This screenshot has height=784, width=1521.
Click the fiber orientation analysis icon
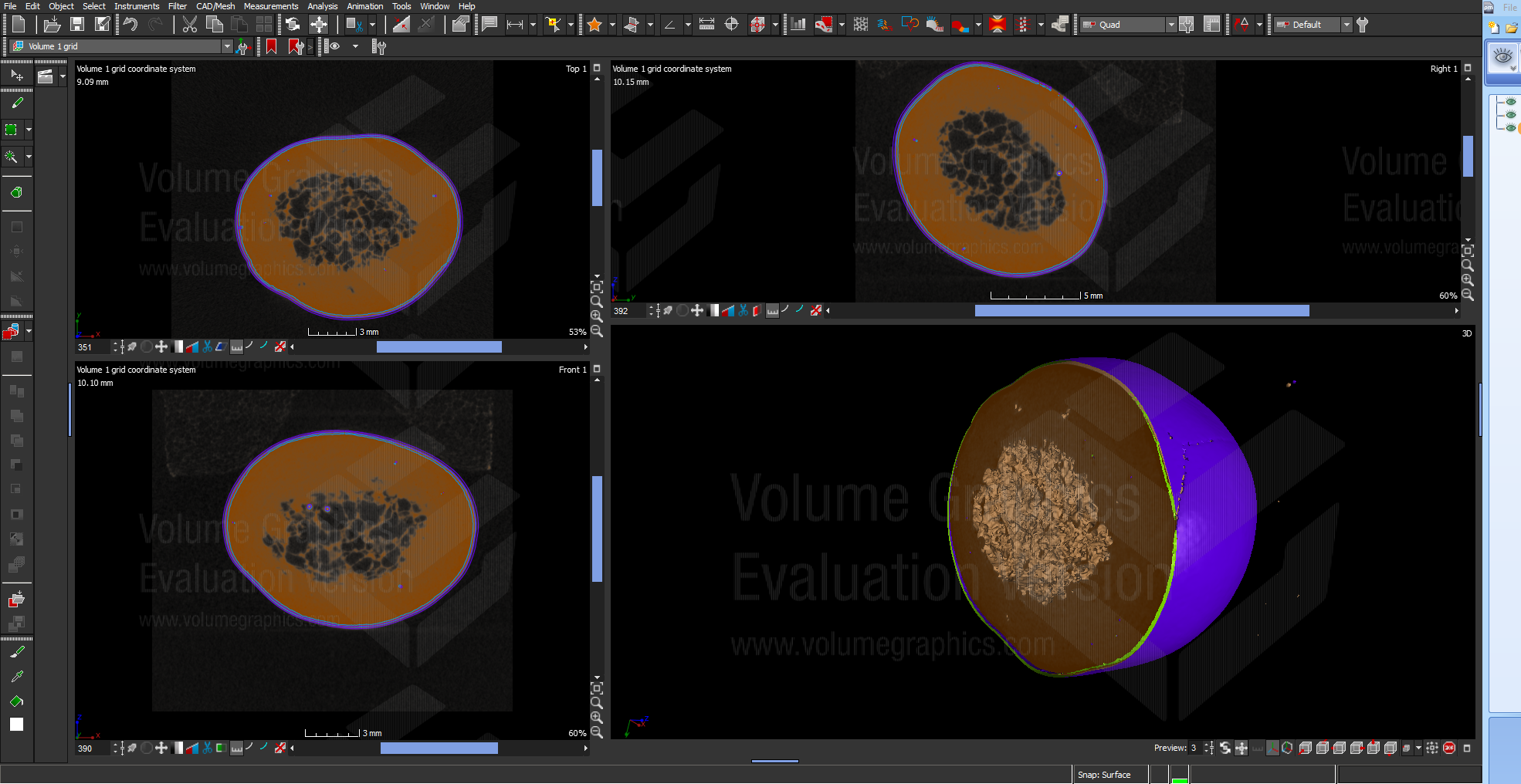885,25
